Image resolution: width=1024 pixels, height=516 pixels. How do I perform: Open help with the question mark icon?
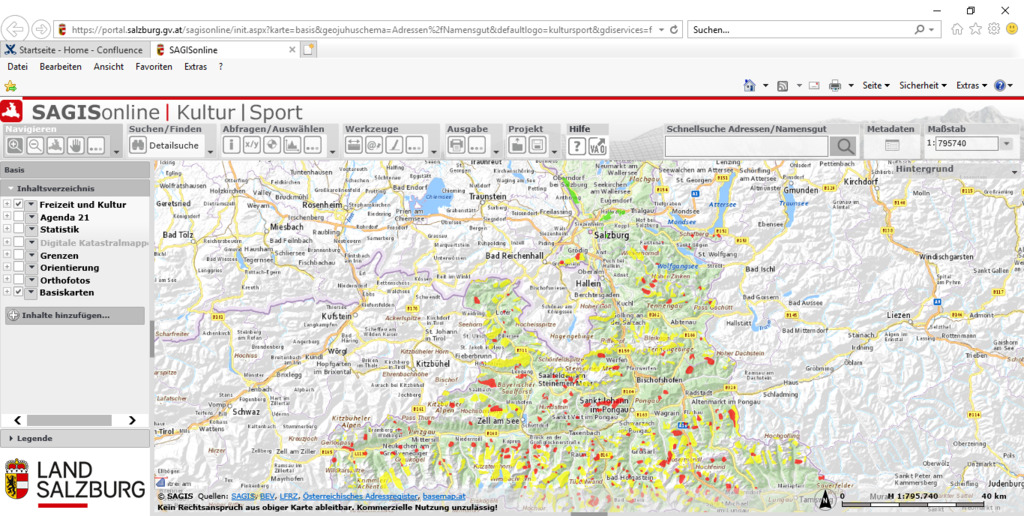click(576, 146)
